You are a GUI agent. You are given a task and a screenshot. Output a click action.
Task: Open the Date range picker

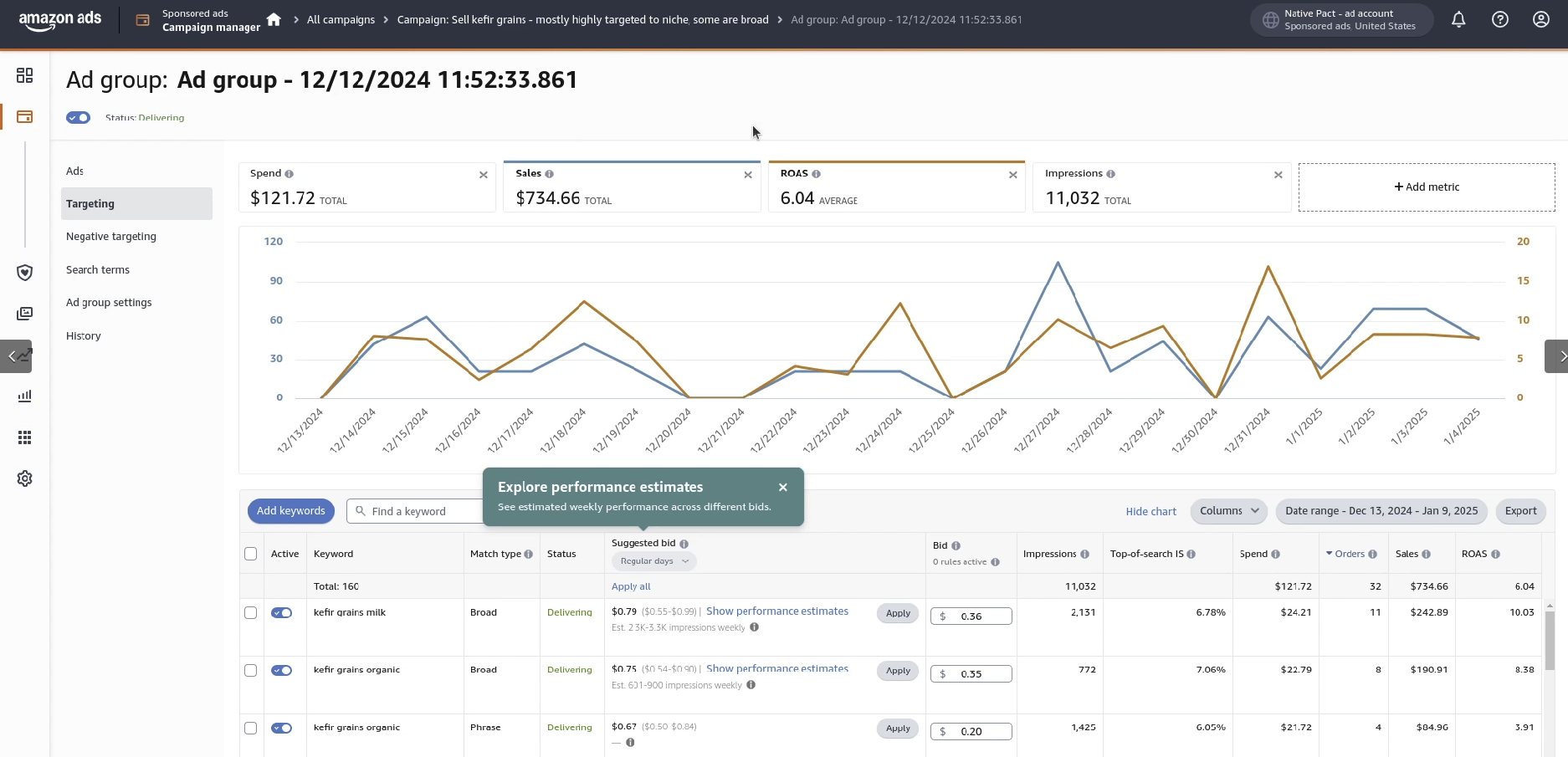click(x=1381, y=511)
